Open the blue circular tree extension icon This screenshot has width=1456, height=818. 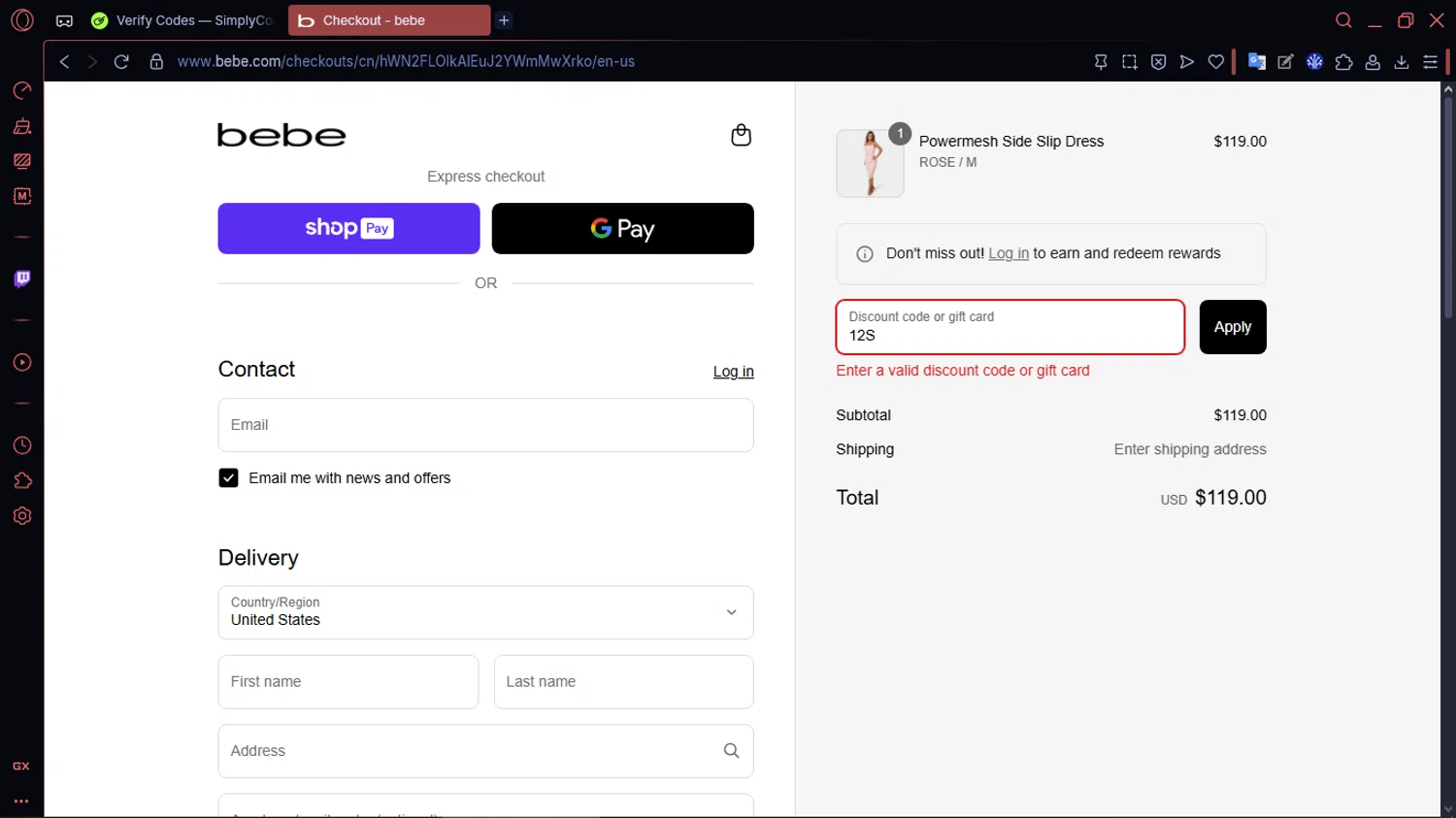tap(1315, 62)
